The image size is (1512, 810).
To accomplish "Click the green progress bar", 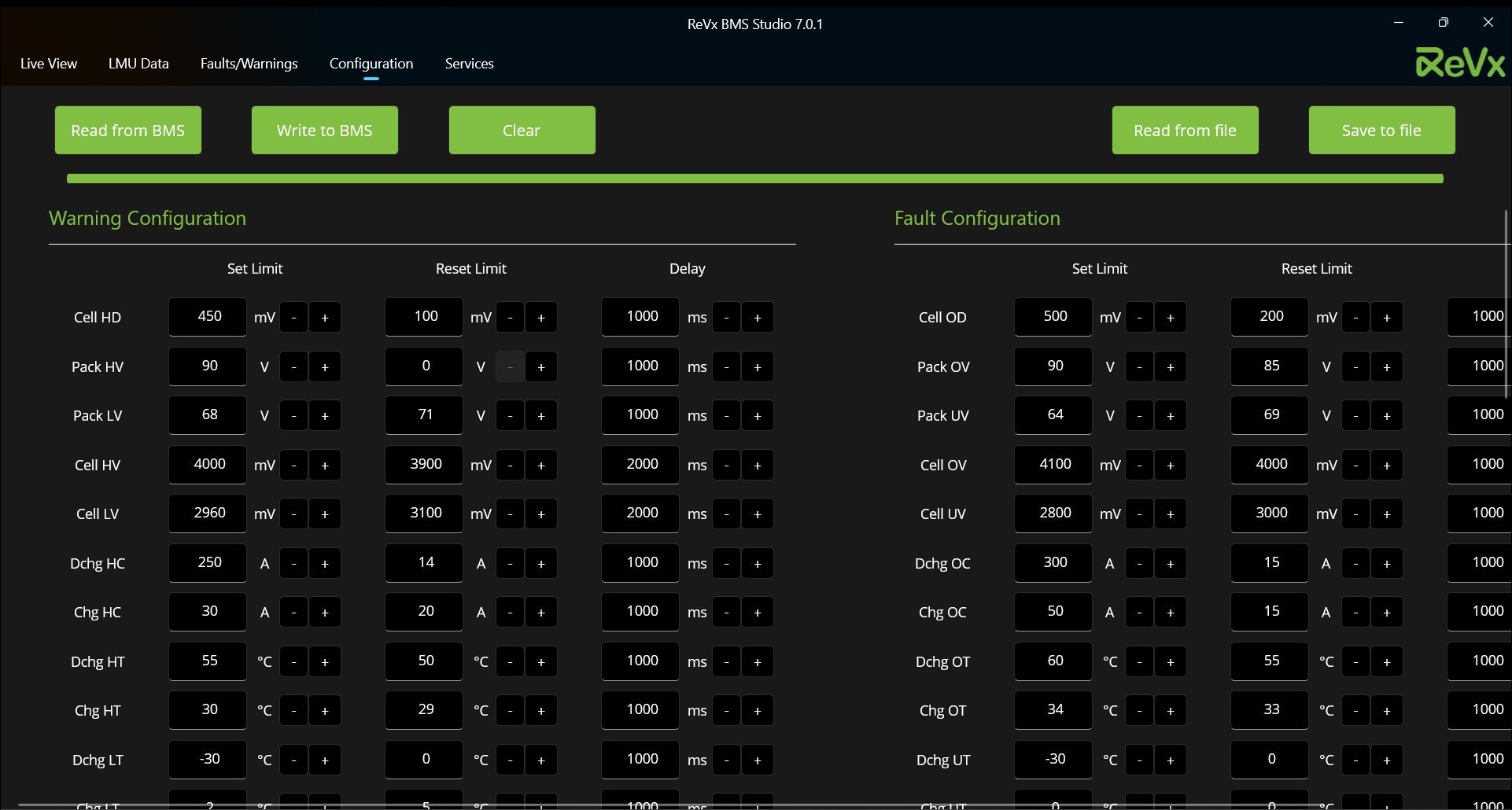I will pyautogui.click(x=754, y=179).
